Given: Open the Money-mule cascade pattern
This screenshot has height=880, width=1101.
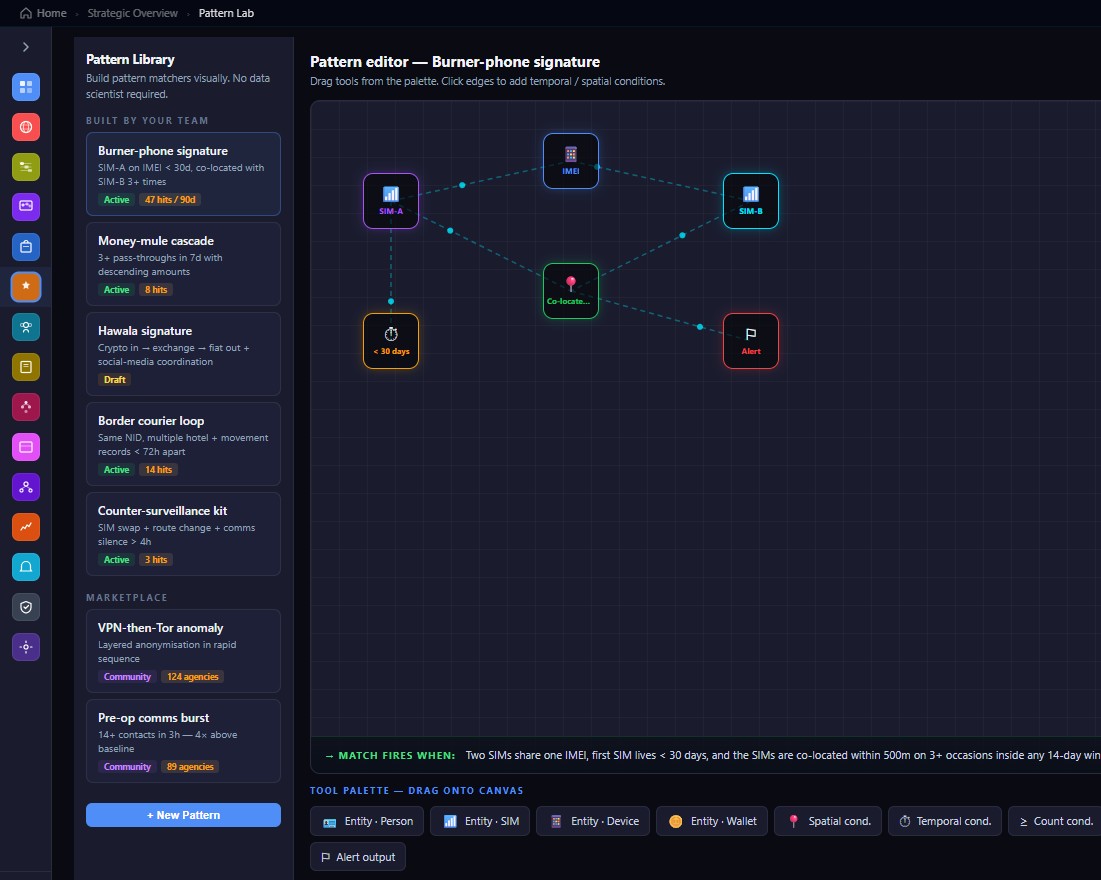Looking at the screenshot, I should click(183, 264).
